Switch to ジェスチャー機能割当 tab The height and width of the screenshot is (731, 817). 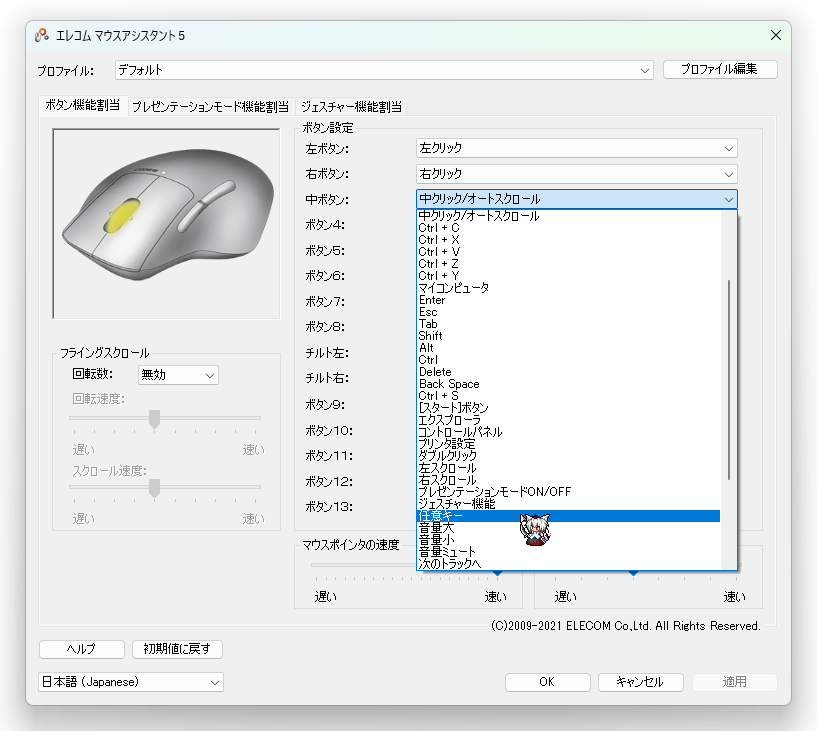(x=351, y=106)
